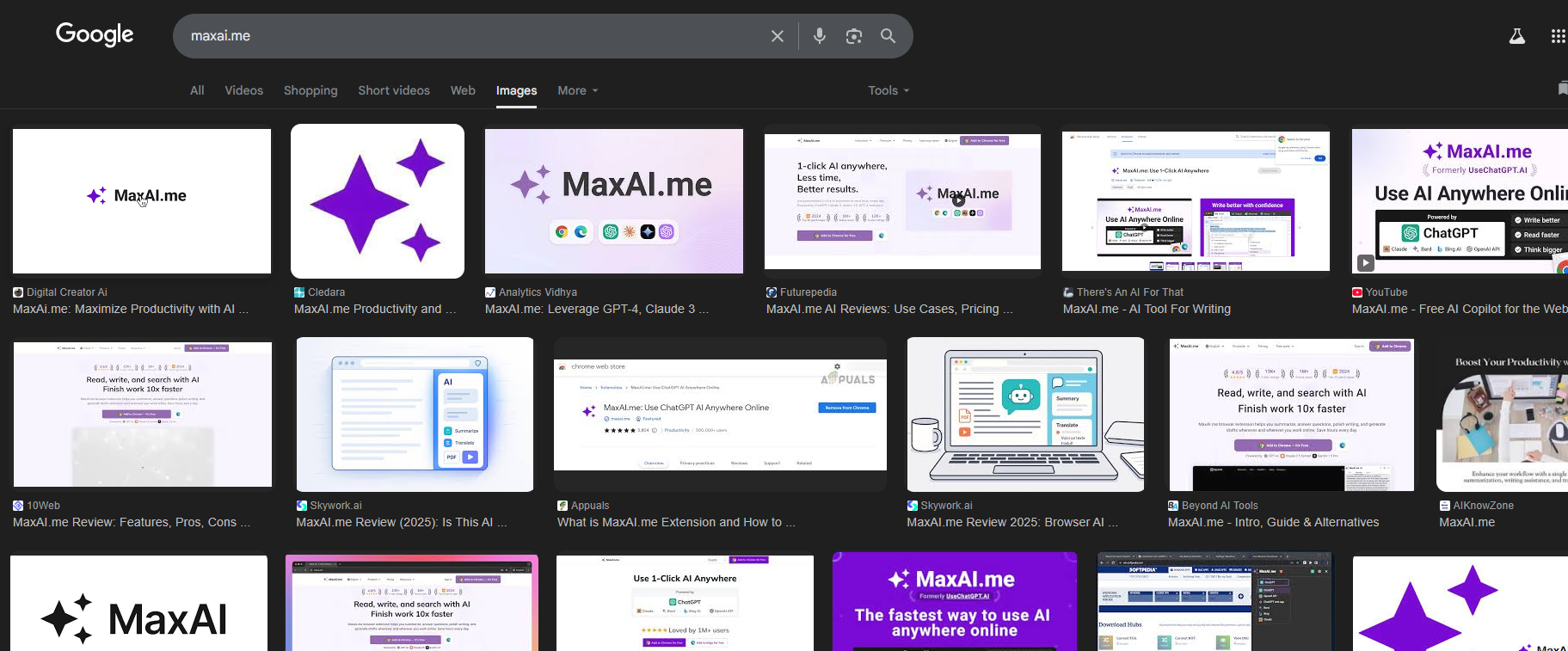The image size is (1568, 651).
Task: Open the black MaxAI logo thumbnail
Action: [x=138, y=603]
